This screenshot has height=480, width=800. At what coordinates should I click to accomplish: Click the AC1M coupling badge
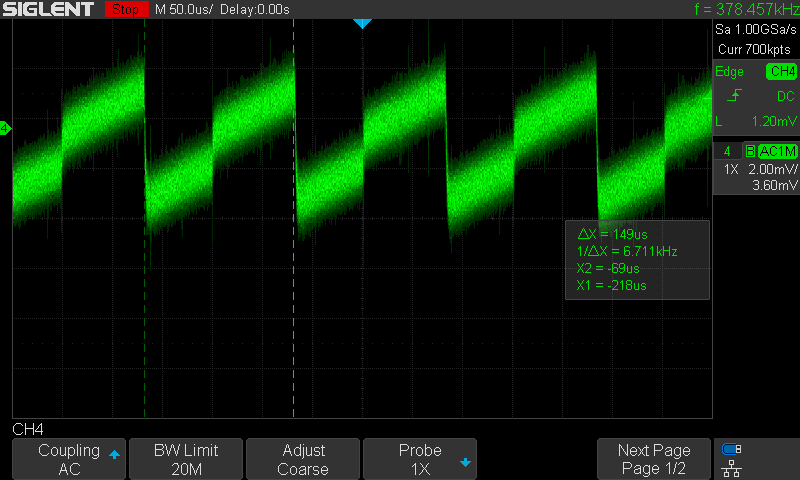click(x=777, y=151)
